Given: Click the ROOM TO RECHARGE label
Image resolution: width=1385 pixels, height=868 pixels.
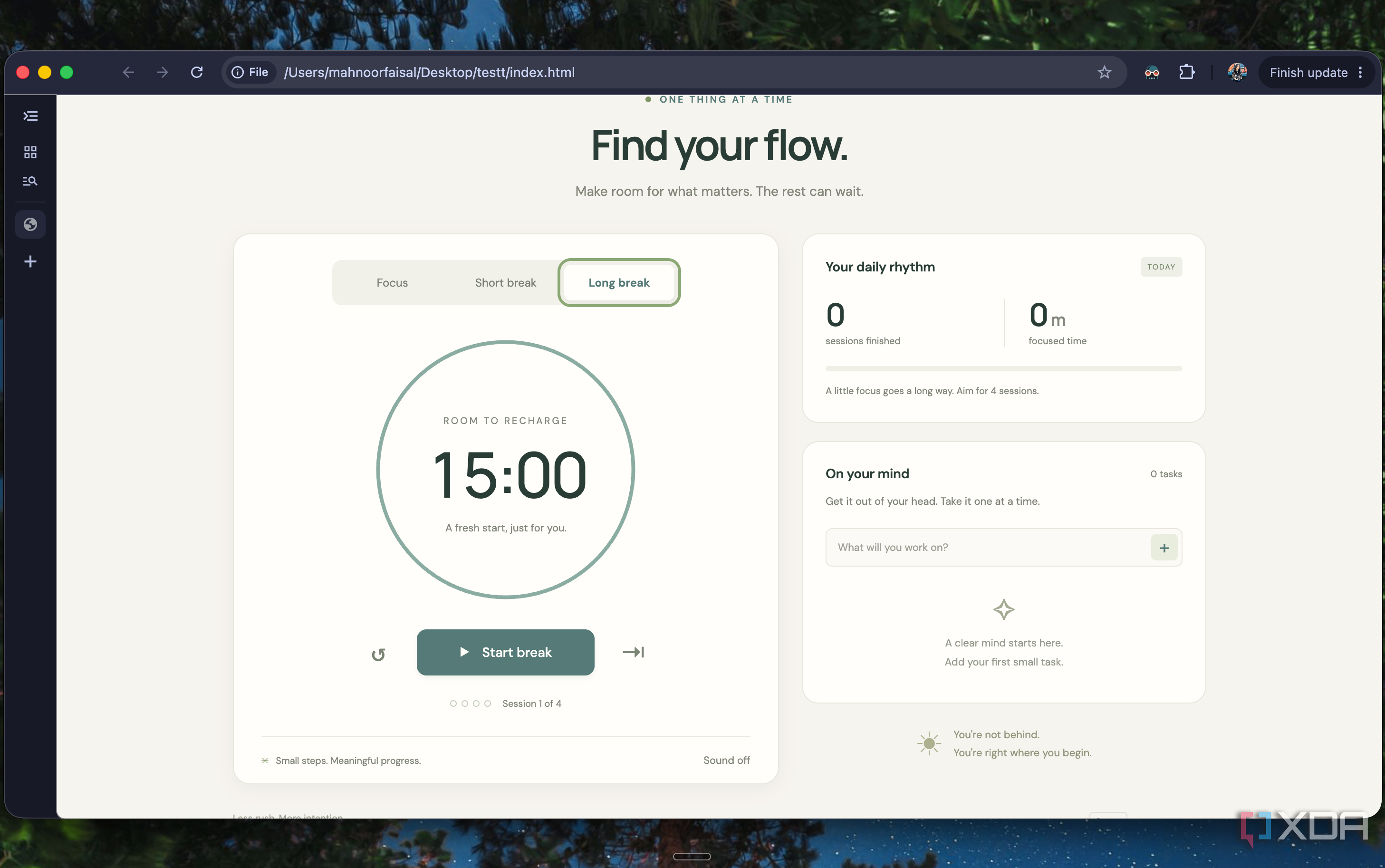Looking at the screenshot, I should coord(505,421).
